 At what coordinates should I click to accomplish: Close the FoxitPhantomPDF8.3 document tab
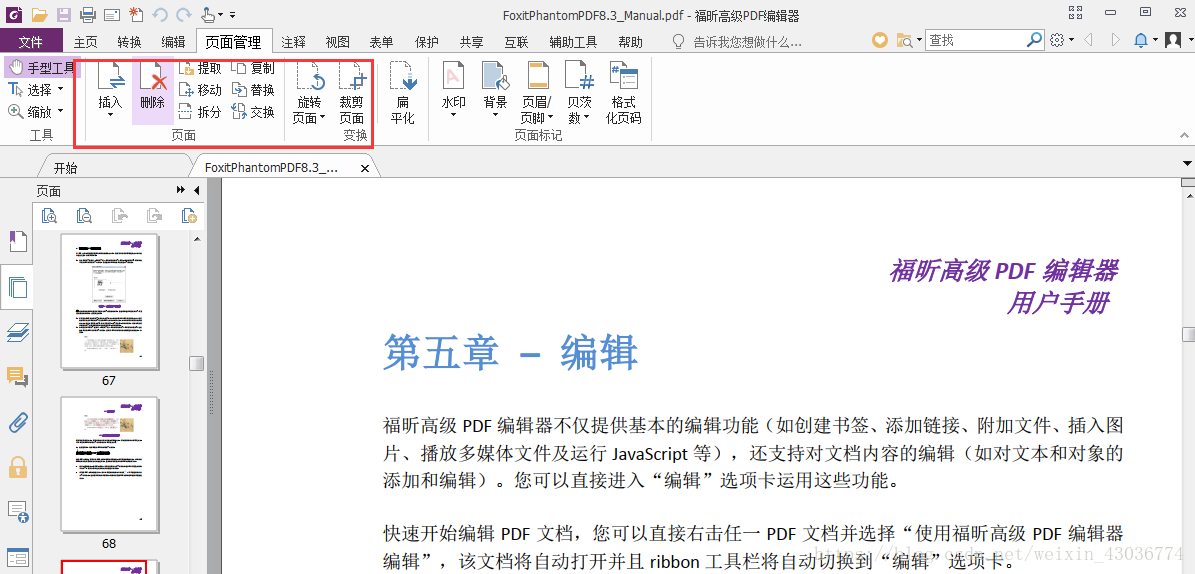coord(364,168)
